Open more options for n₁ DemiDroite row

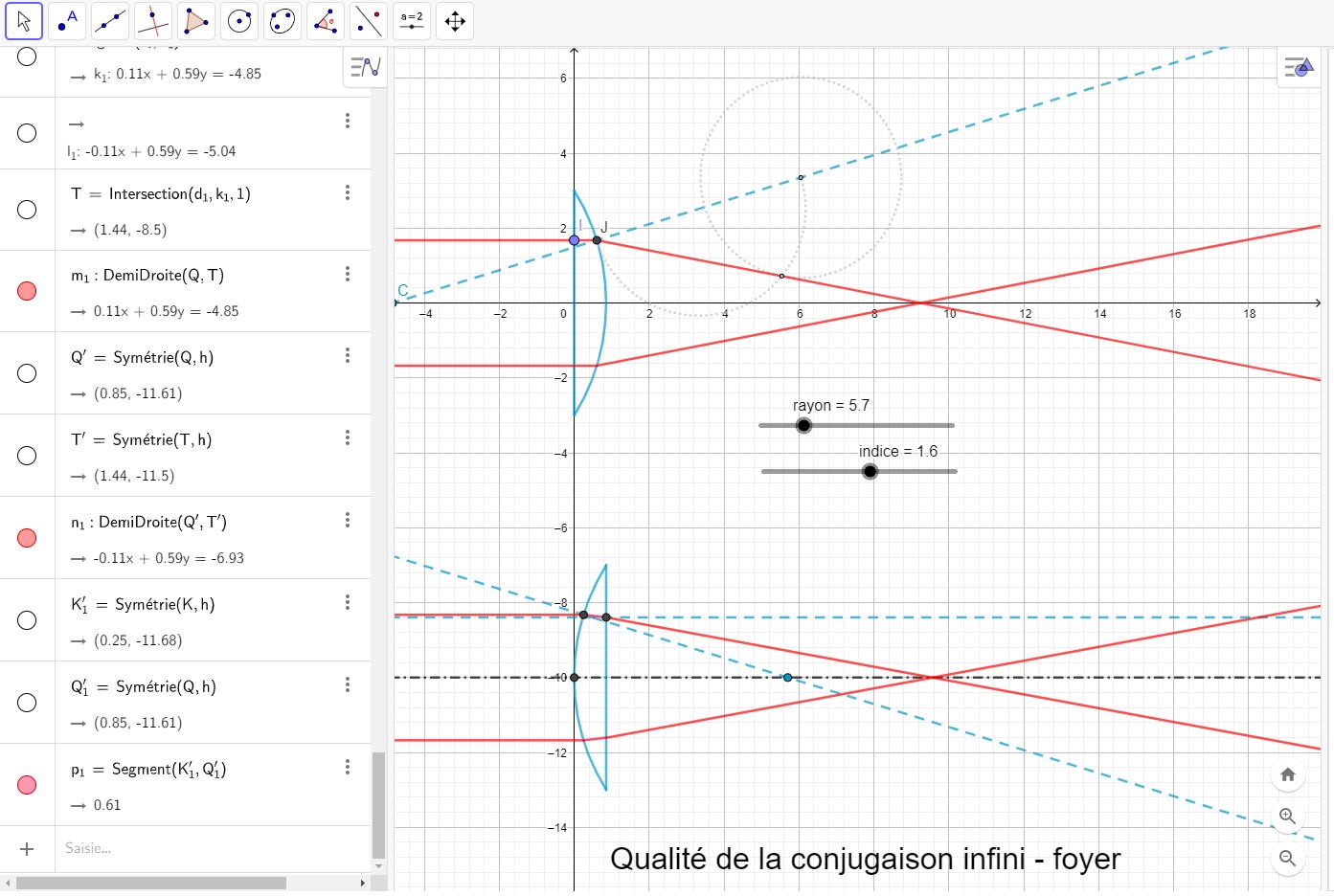coord(348,521)
